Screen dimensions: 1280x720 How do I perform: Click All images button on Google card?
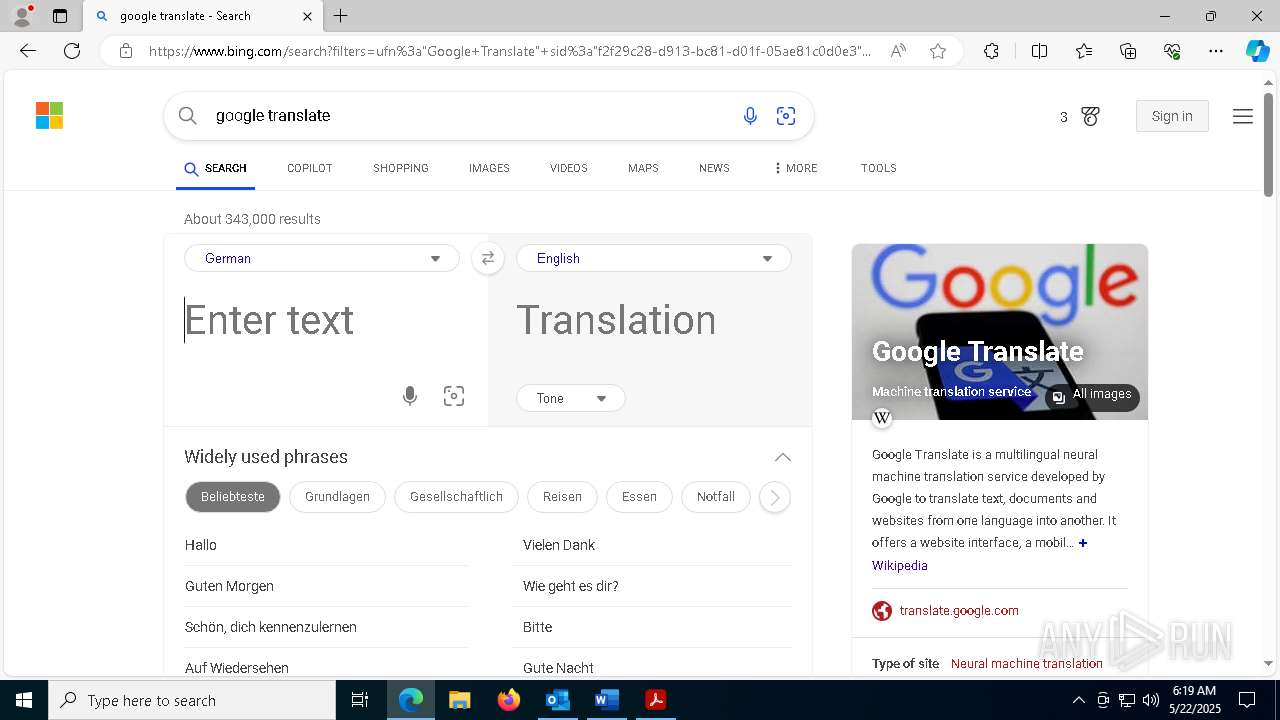click(x=1092, y=395)
